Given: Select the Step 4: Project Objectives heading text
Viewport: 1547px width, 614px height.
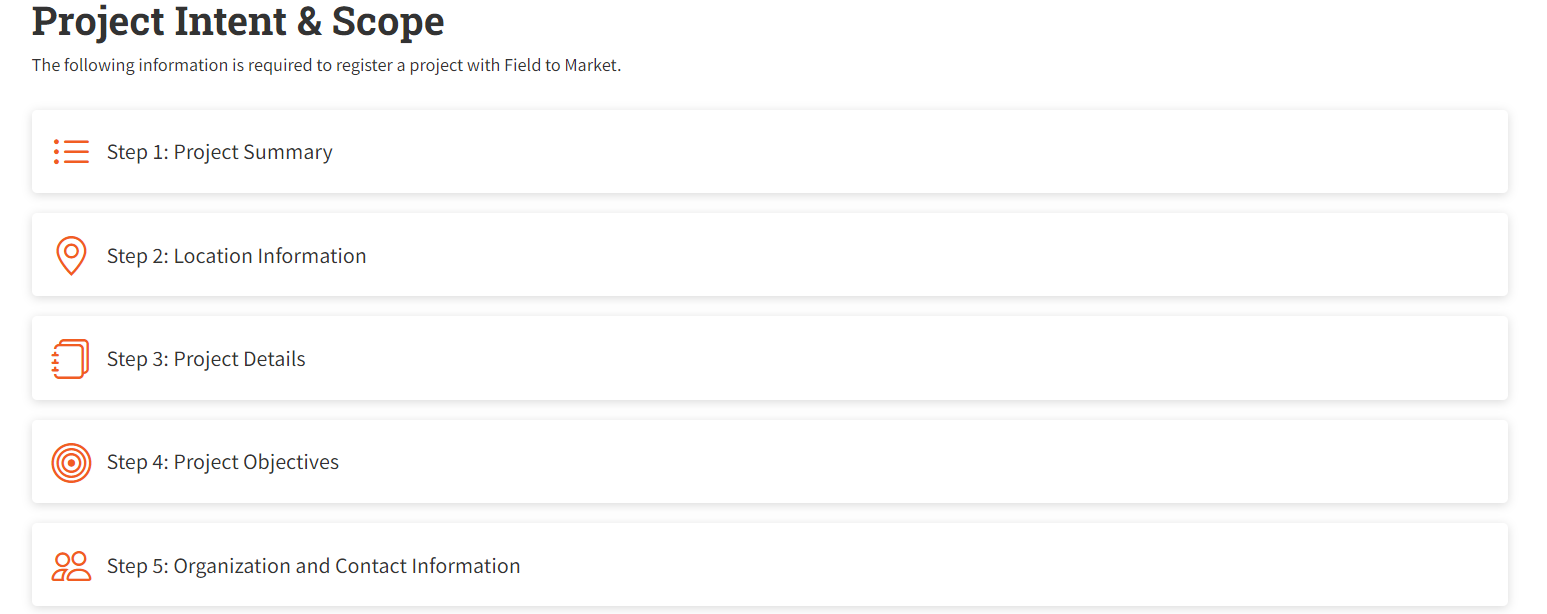Looking at the screenshot, I should click(x=223, y=462).
